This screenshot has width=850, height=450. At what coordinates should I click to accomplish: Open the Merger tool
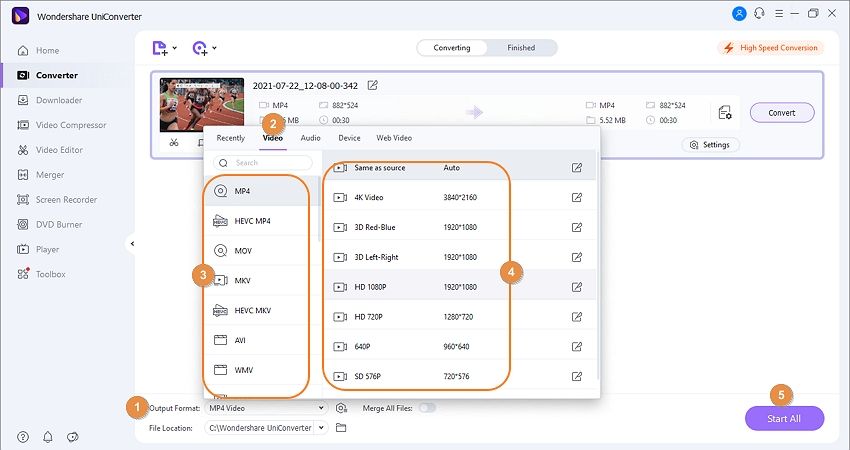click(x=41, y=175)
